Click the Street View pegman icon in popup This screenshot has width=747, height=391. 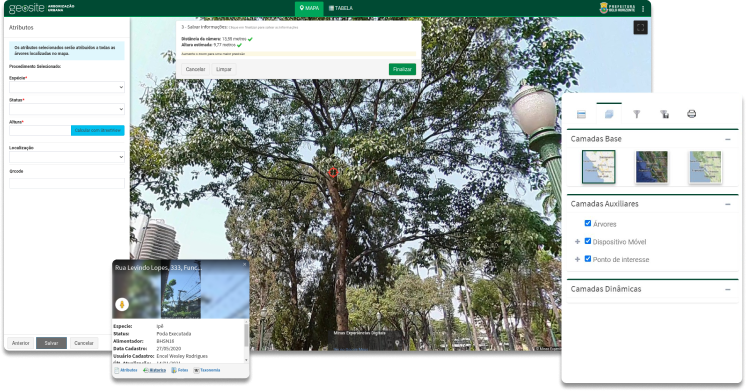122,304
